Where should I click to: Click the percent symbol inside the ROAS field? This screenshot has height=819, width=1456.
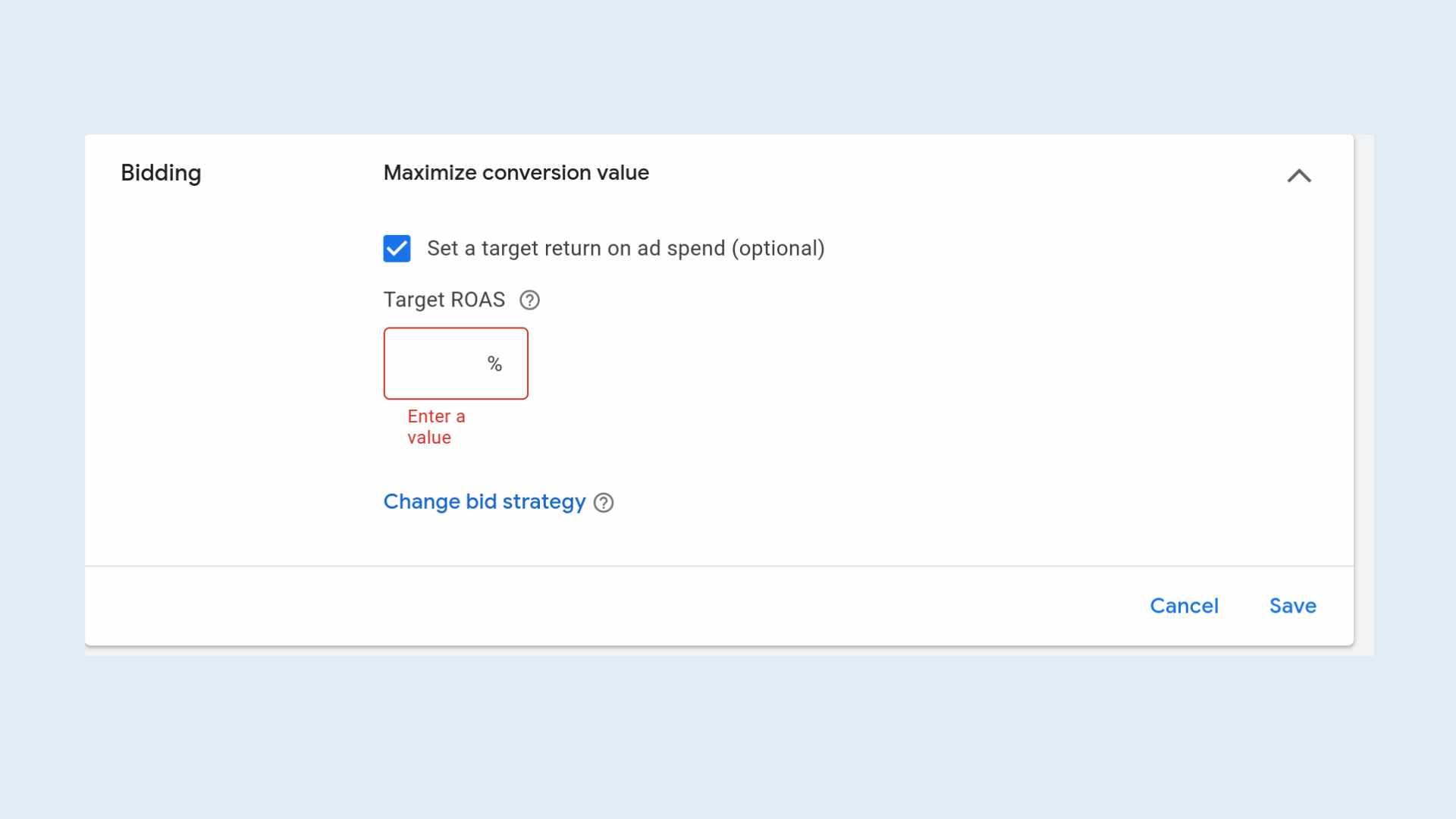[494, 364]
